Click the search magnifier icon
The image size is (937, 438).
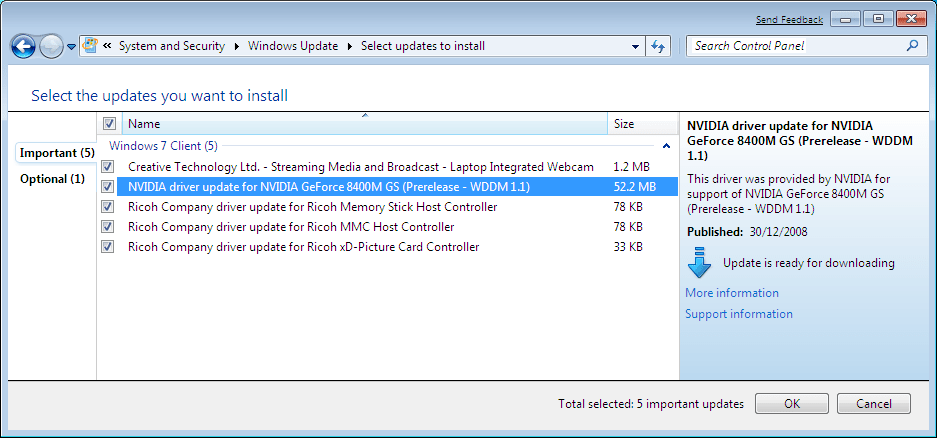click(x=912, y=46)
